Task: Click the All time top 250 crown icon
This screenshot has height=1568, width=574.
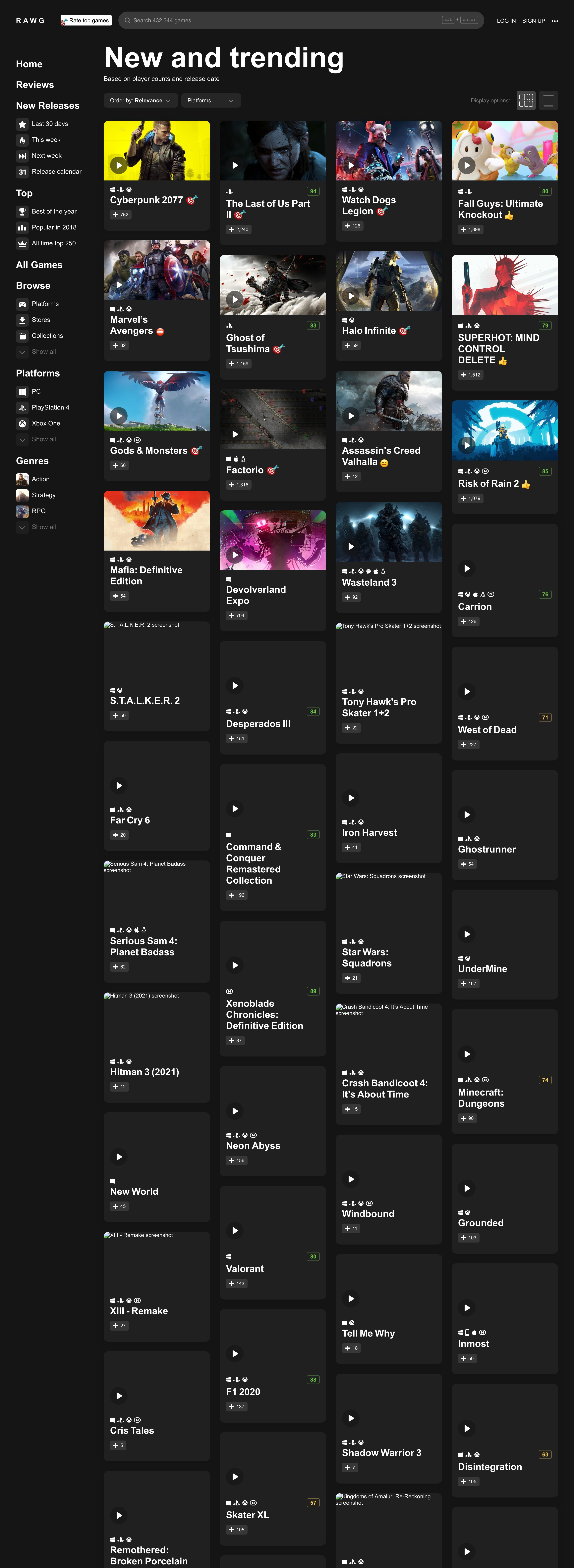Action: coord(23,243)
